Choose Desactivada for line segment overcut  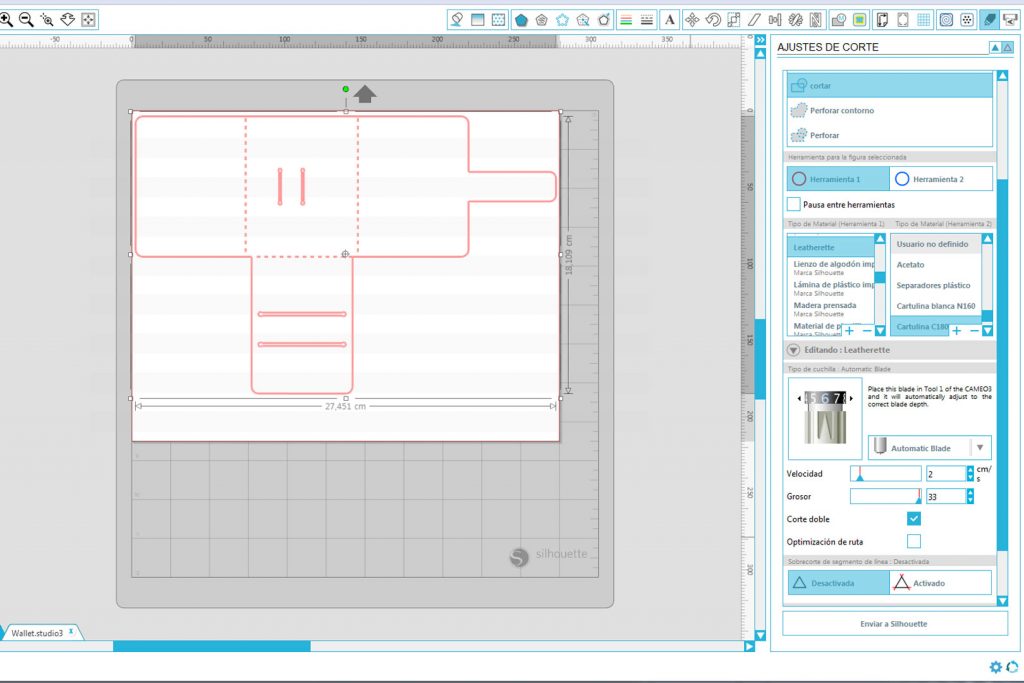(x=839, y=582)
